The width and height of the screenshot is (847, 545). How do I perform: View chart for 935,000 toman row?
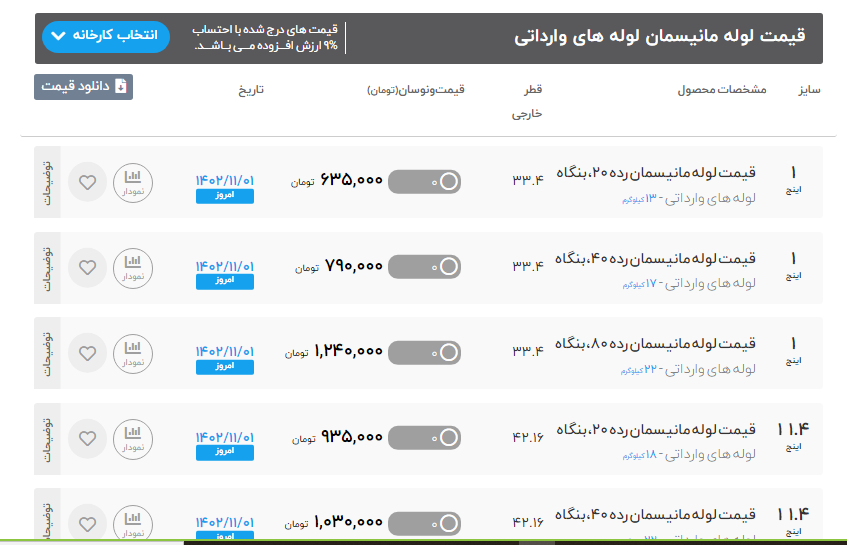[x=132, y=438]
